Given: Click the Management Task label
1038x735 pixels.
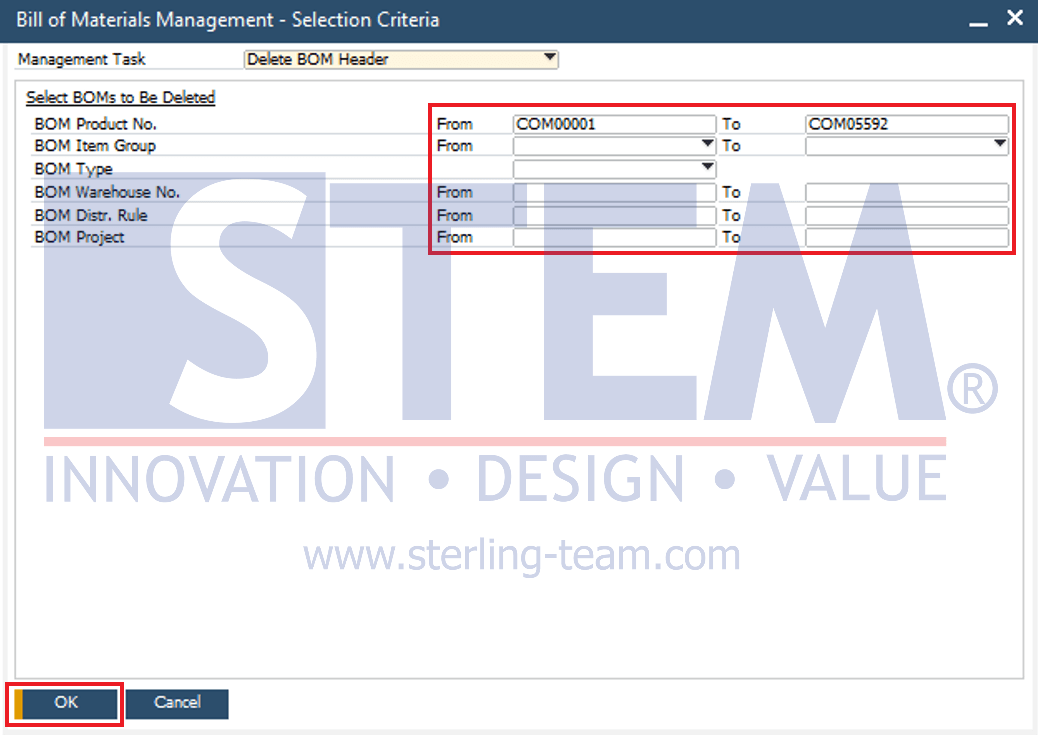Looking at the screenshot, I should tap(81, 59).
